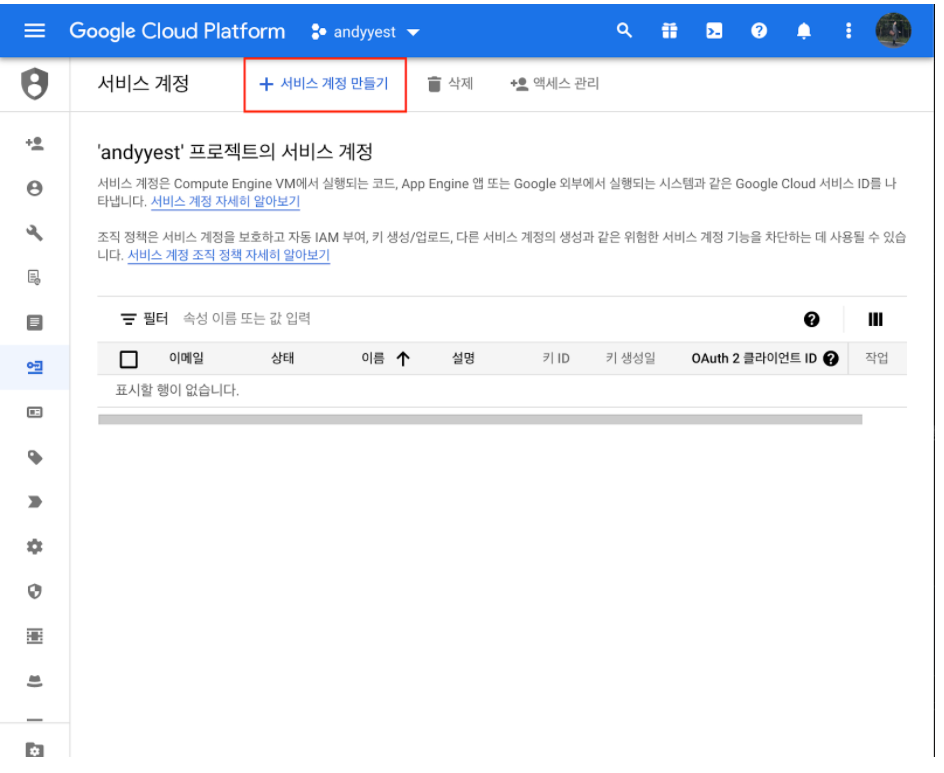Open the arrow-shaped tag sidebar icon
Image resolution: width=944 pixels, height=773 pixels.
(35, 502)
